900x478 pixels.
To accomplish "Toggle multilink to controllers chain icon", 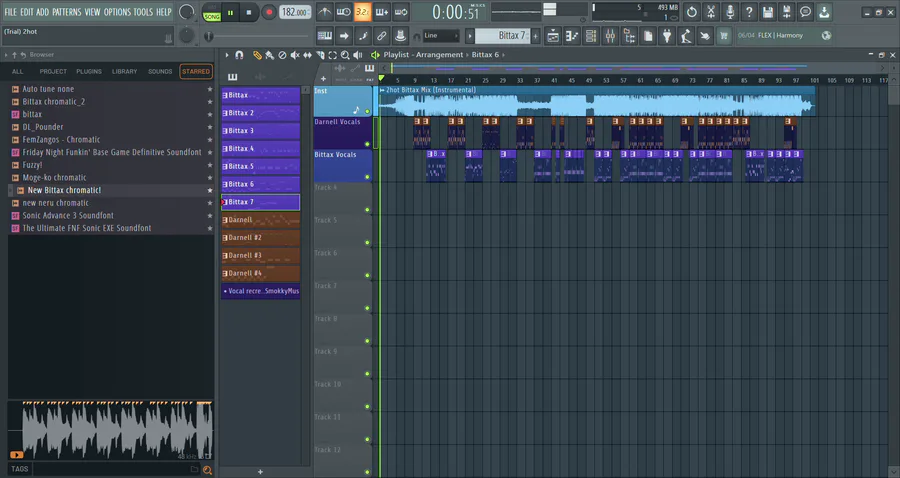I will pyautogui.click(x=382, y=36).
